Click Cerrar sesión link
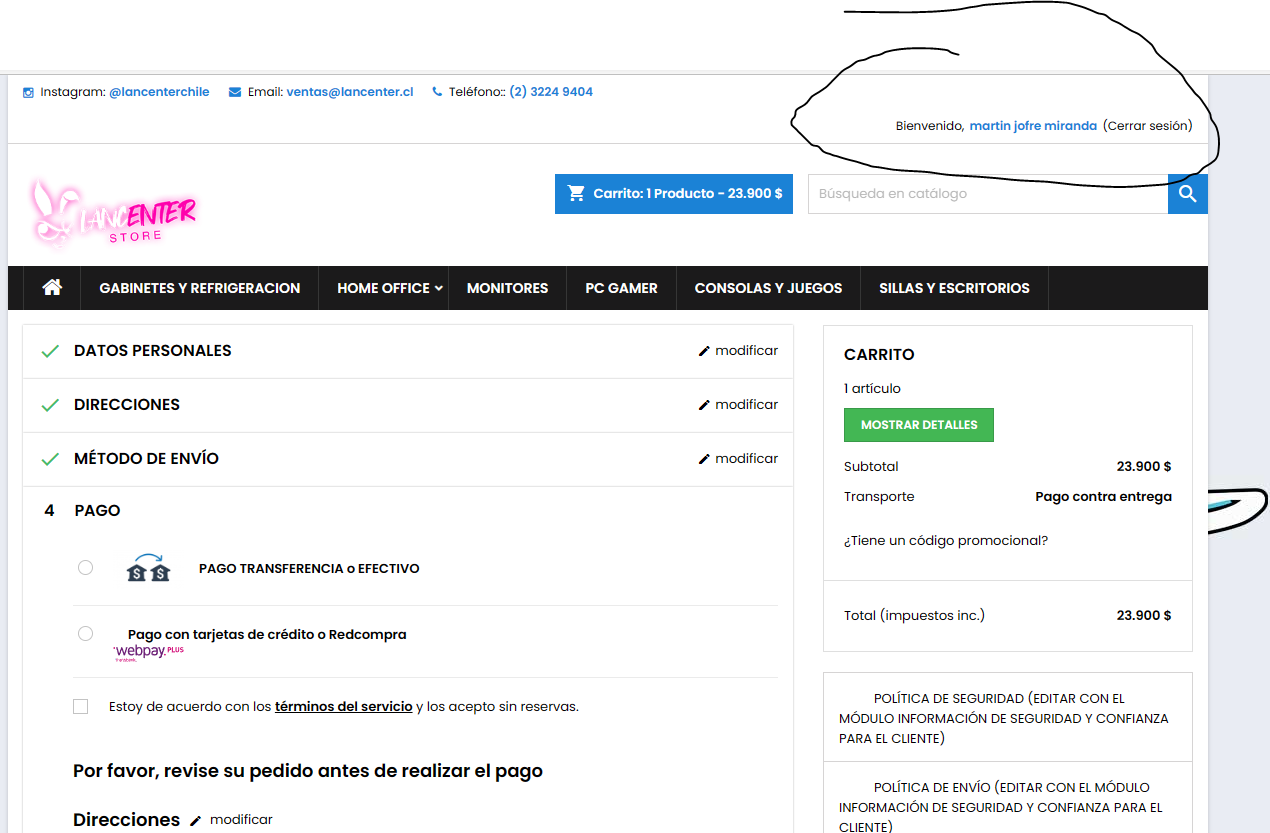The width and height of the screenshot is (1270, 833). [1148, 126]
